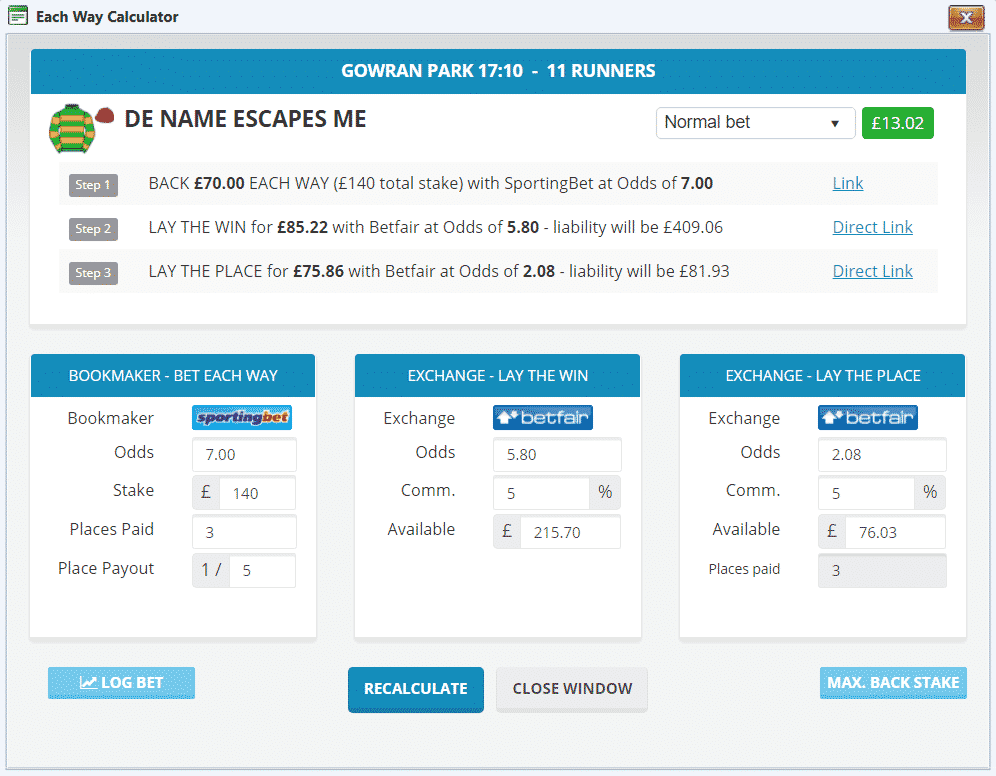Click the Each Way Calculator spreadsheet icon
996x776 pixels.
click(x=17, y=16)
